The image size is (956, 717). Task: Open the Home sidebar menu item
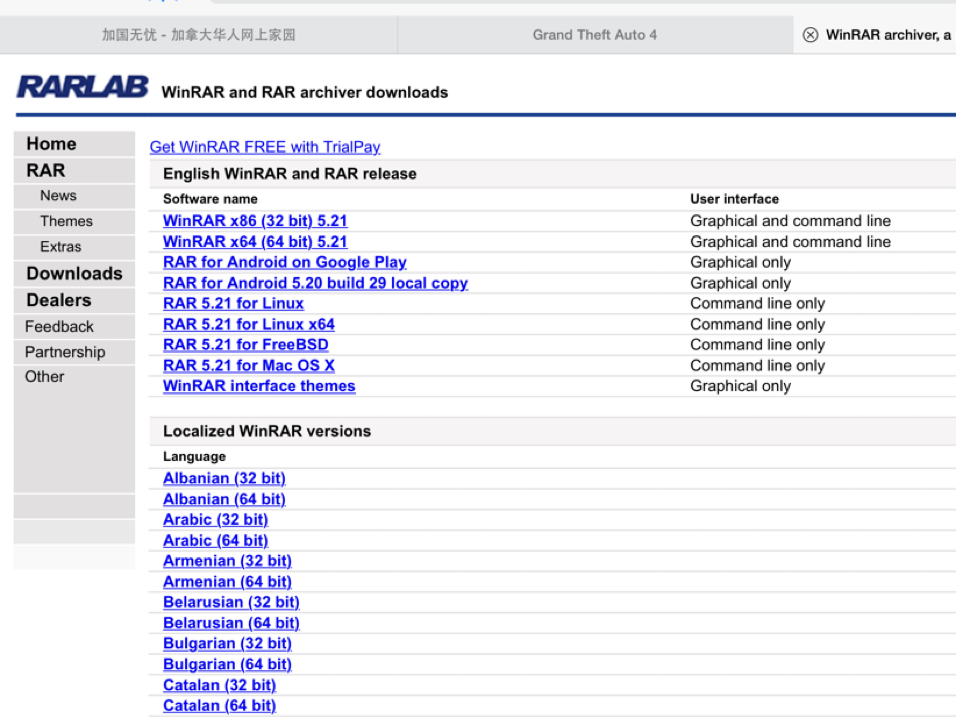pyautogui.click(x=74, y=144)
